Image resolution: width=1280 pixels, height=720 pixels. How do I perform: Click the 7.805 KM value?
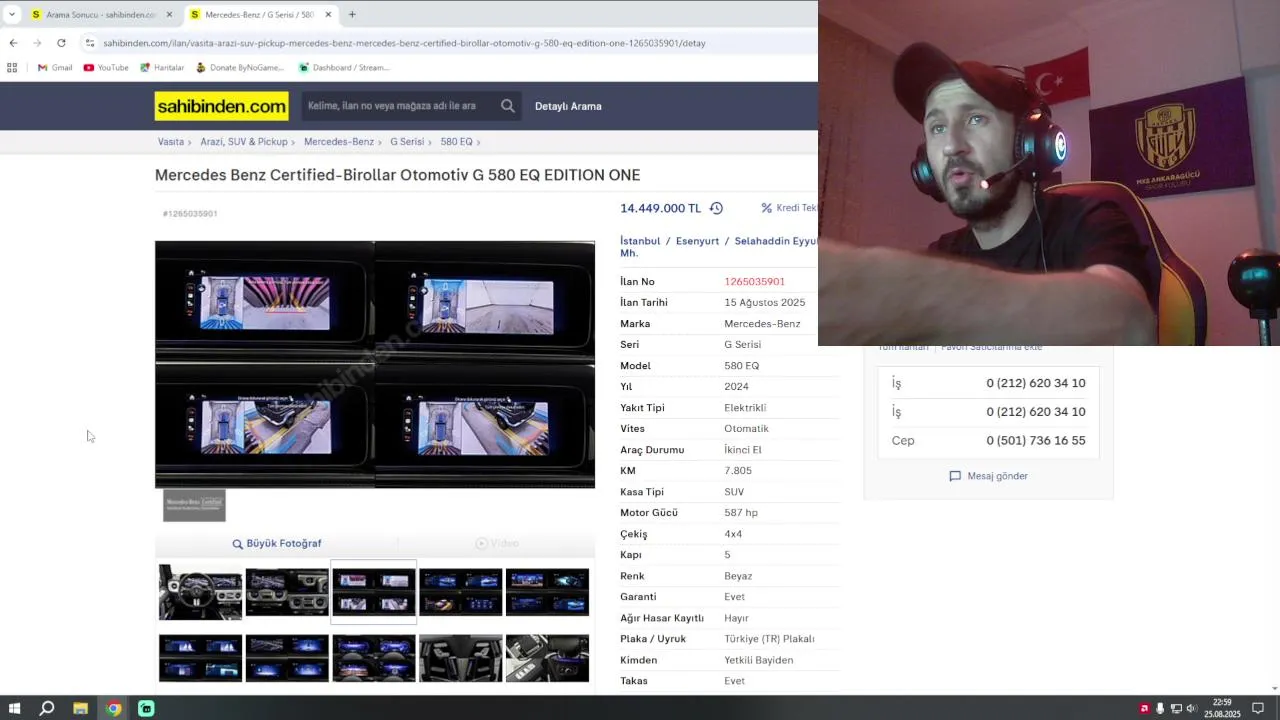[x=738, y=471]
